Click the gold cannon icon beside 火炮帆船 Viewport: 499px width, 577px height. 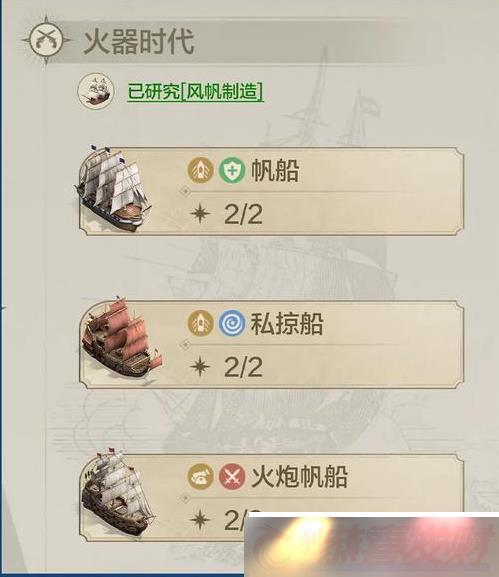pos(201,477)
